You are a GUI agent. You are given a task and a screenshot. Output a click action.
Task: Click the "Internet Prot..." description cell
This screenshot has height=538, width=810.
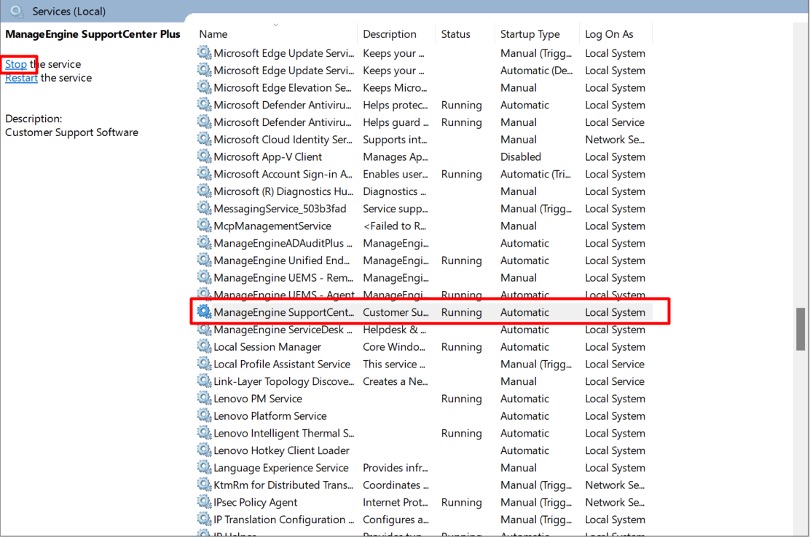click(396, 502)
